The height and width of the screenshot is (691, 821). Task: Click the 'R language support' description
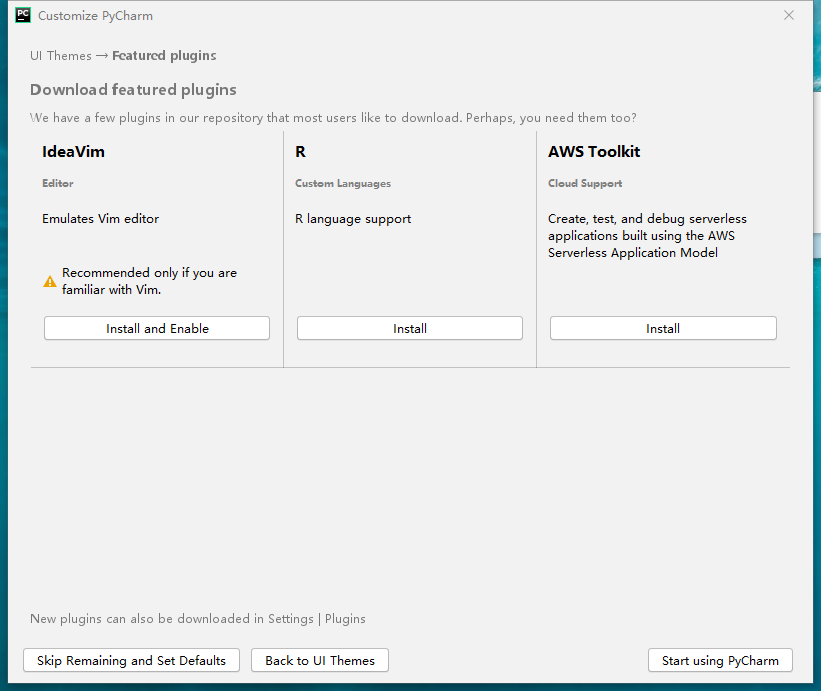353,219
